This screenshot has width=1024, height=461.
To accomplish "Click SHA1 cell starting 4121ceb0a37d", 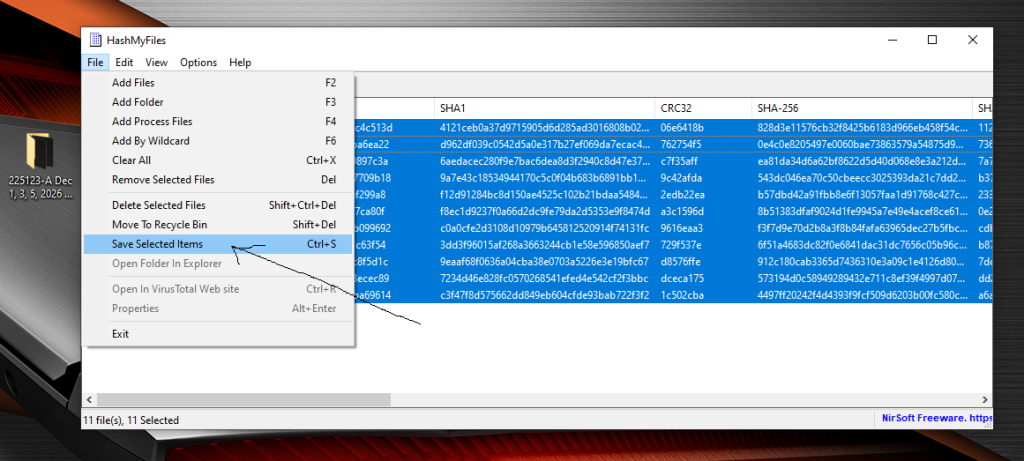I will [545, 127].
